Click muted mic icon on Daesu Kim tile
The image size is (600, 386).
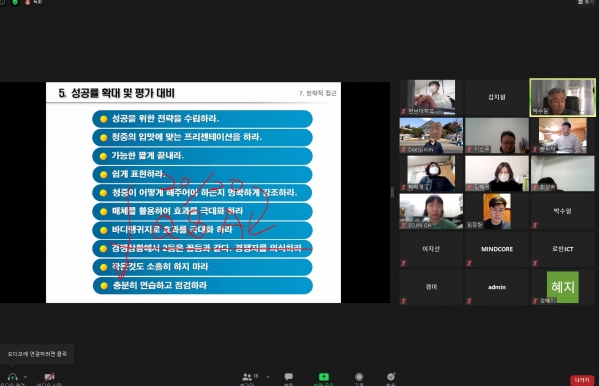pyautogui.click(x=403, y=150)
